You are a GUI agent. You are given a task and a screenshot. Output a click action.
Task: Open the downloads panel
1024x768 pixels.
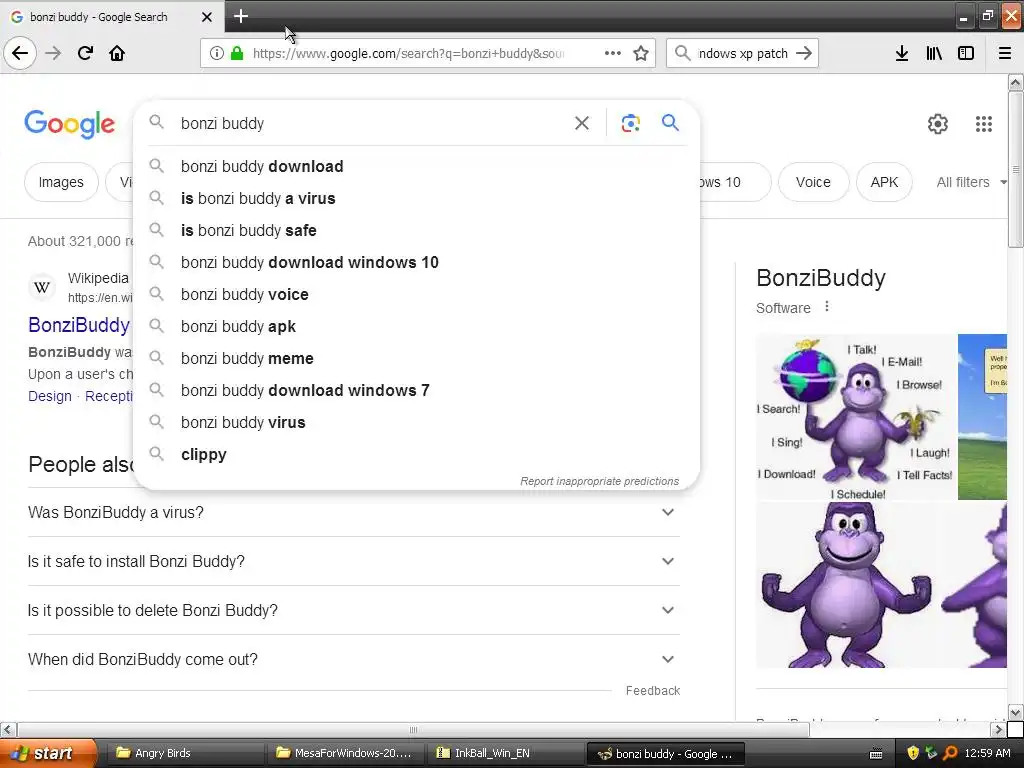pyautogui.click(x=902, y=53)
